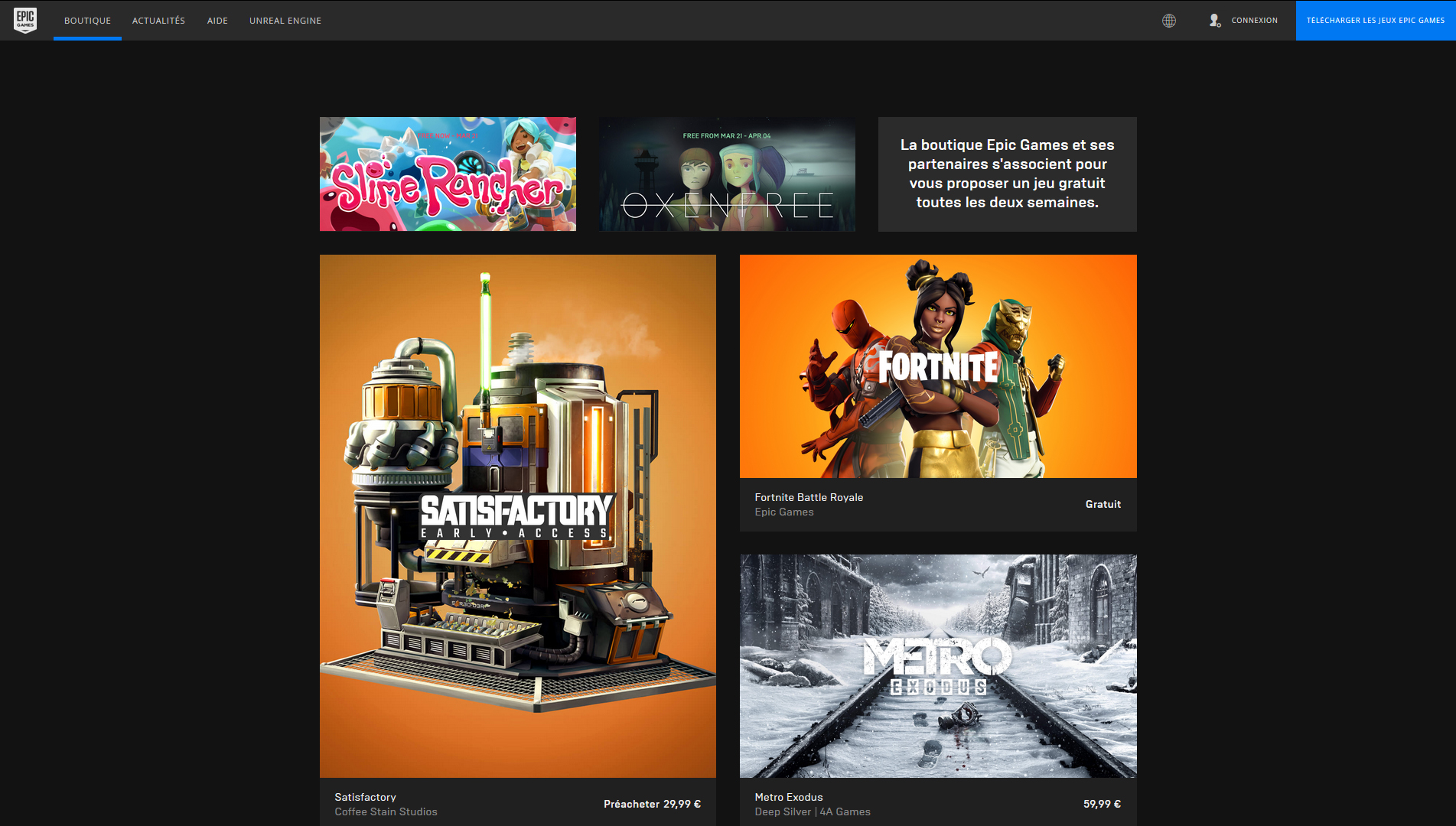Click the Satisfactory title text
Viewport: 1456px width, 826px height.
(x=365, y=797)
